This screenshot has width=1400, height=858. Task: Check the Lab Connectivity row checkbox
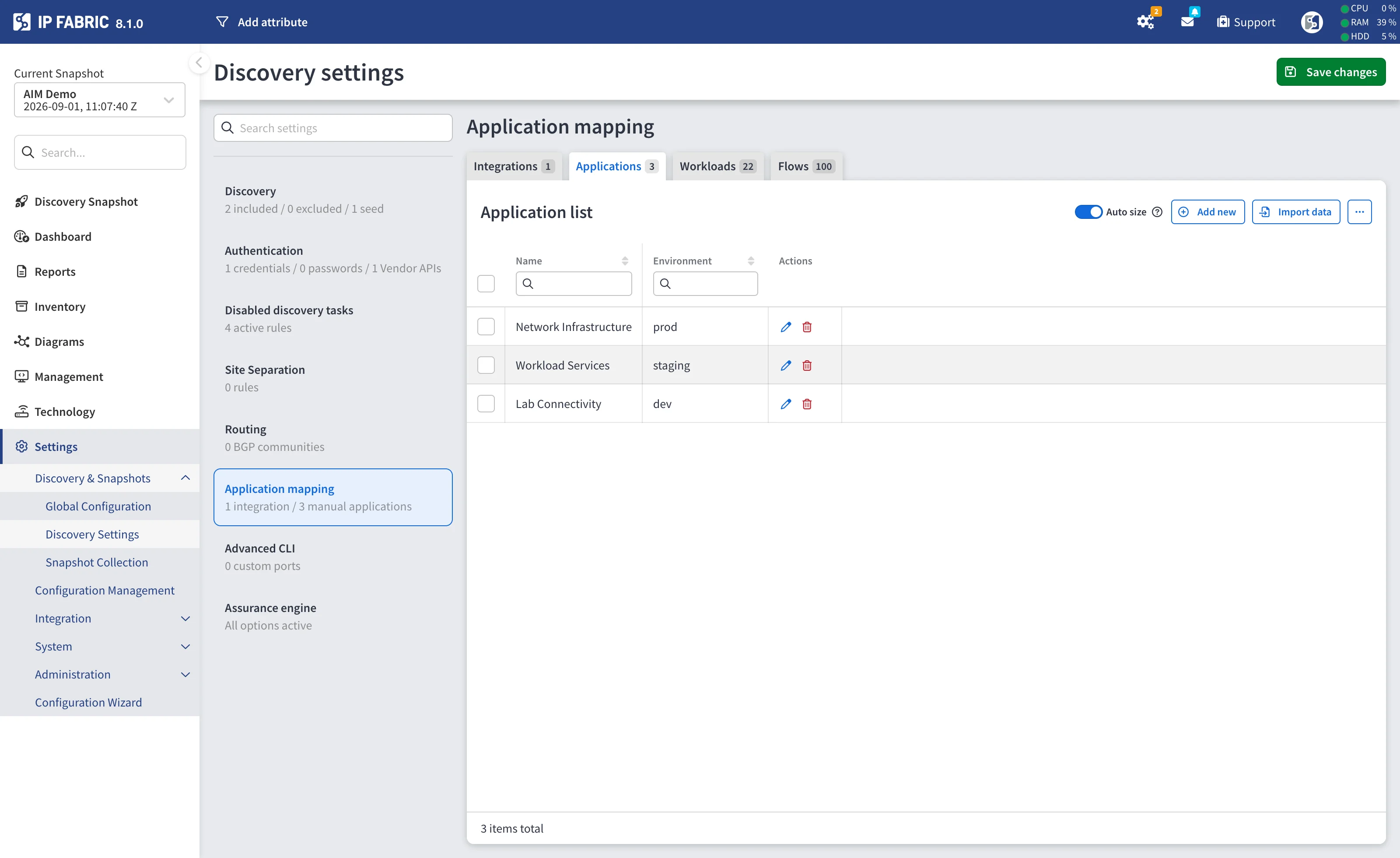click(x=486, y=404)
